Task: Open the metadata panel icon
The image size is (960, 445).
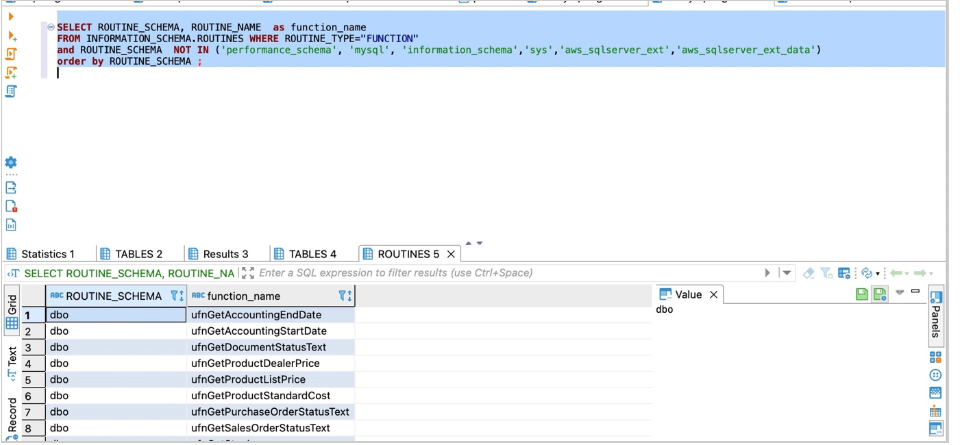Action: point(936,393)
